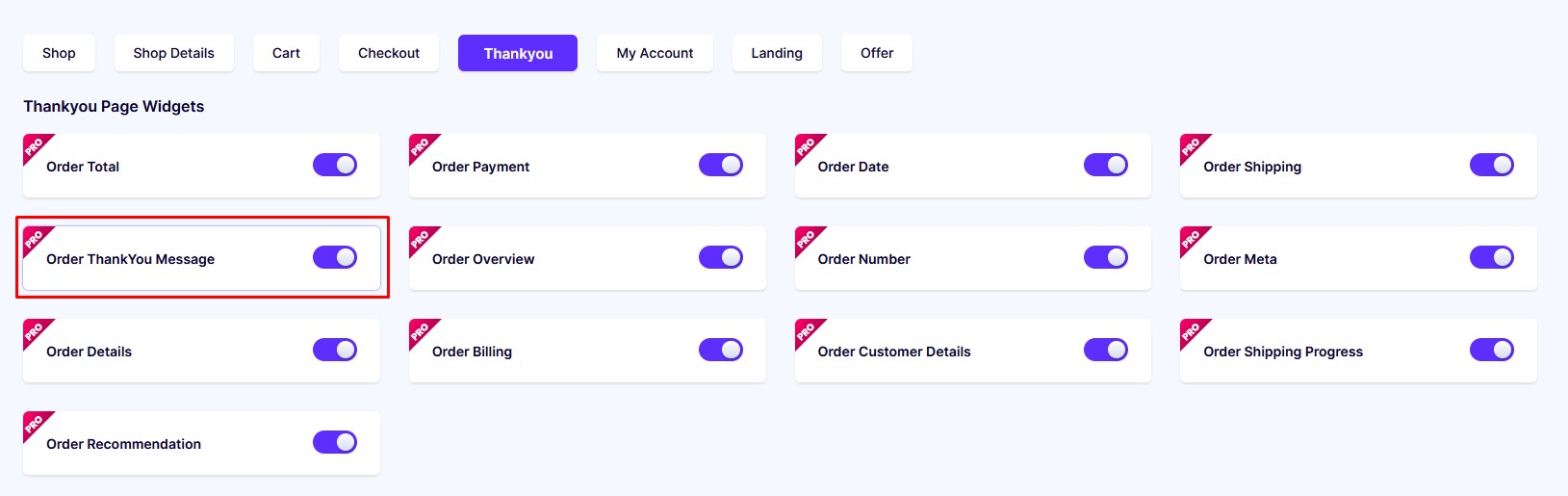Toggle off Order ThankYou Message widget
The height and width of the screenshot is (496, 1568).
[x=335, y=257]
